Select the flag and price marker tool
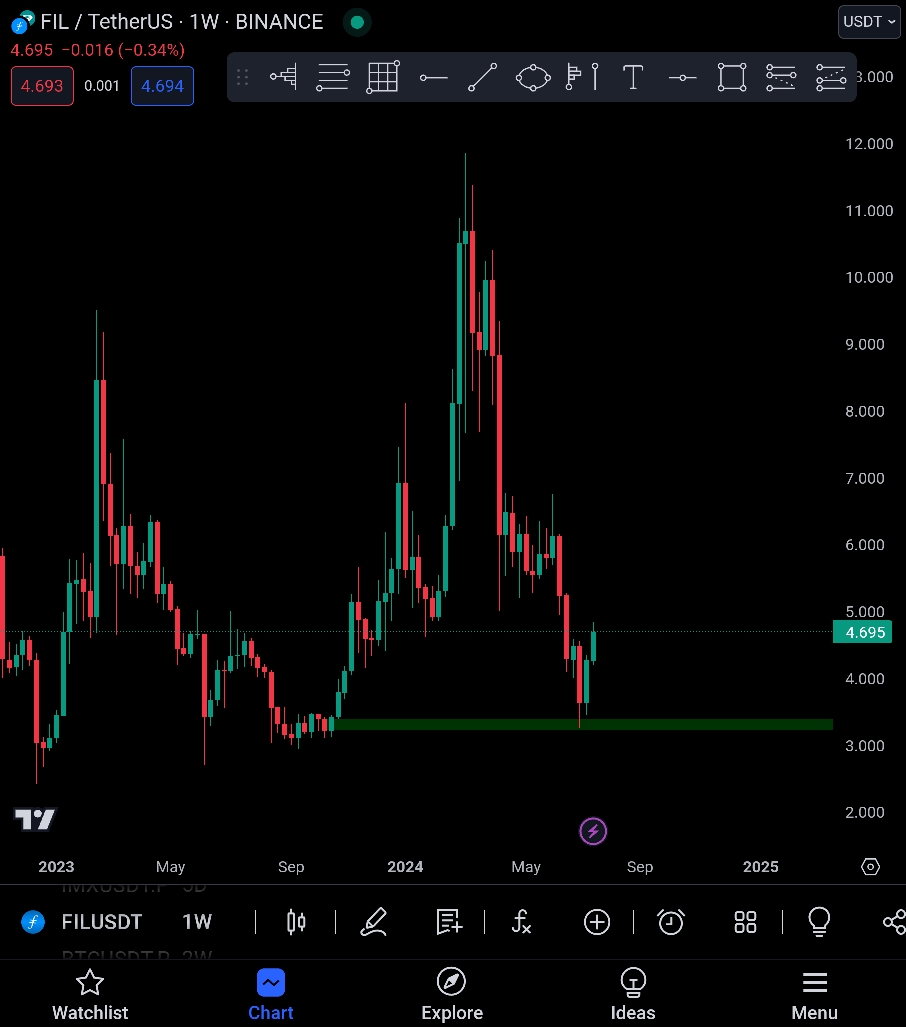Screen dimensions: 906x1027 coord(582,77)
